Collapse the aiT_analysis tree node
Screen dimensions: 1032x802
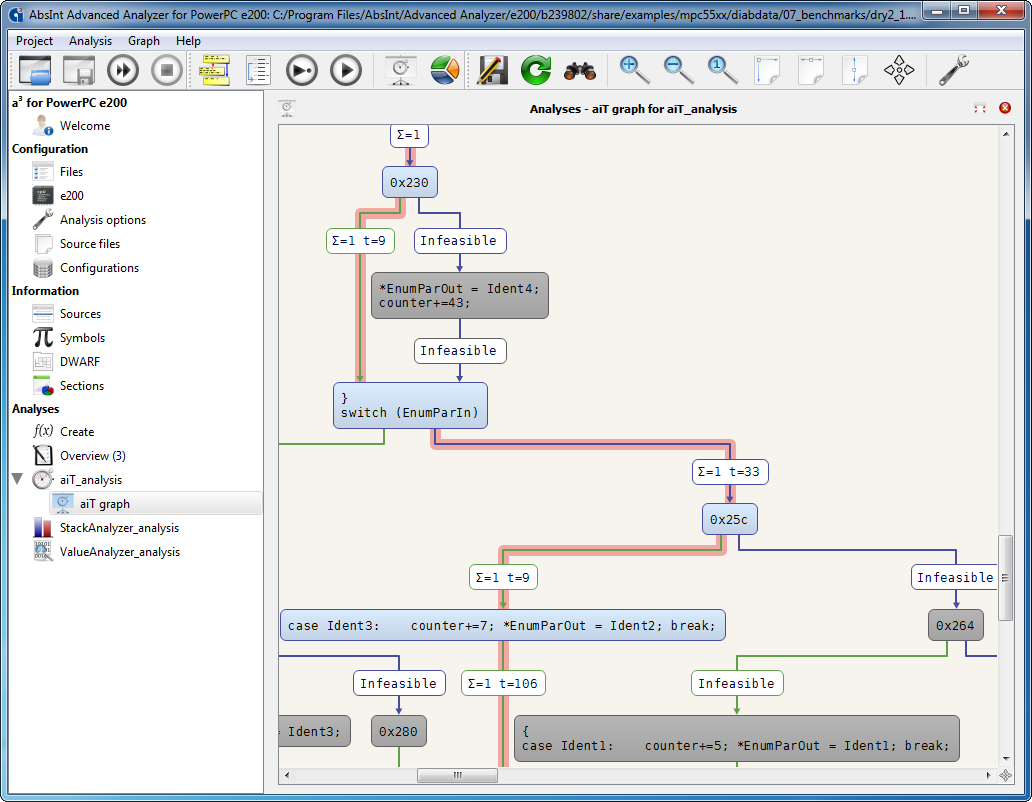coord(18,479)
